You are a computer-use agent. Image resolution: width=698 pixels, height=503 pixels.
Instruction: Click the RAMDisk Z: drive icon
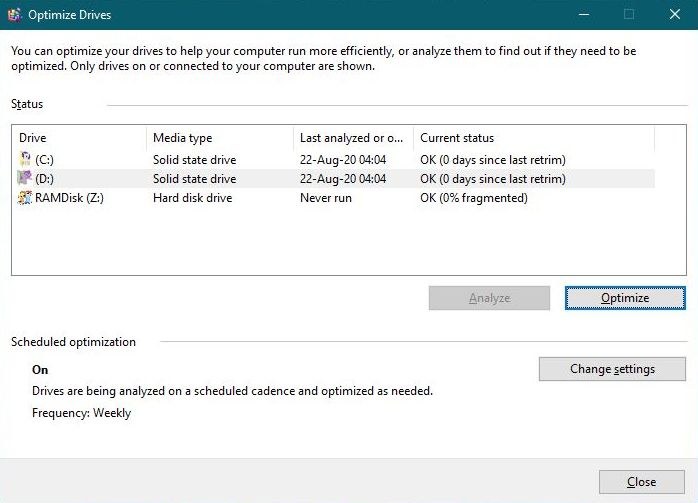click(25, 198)
